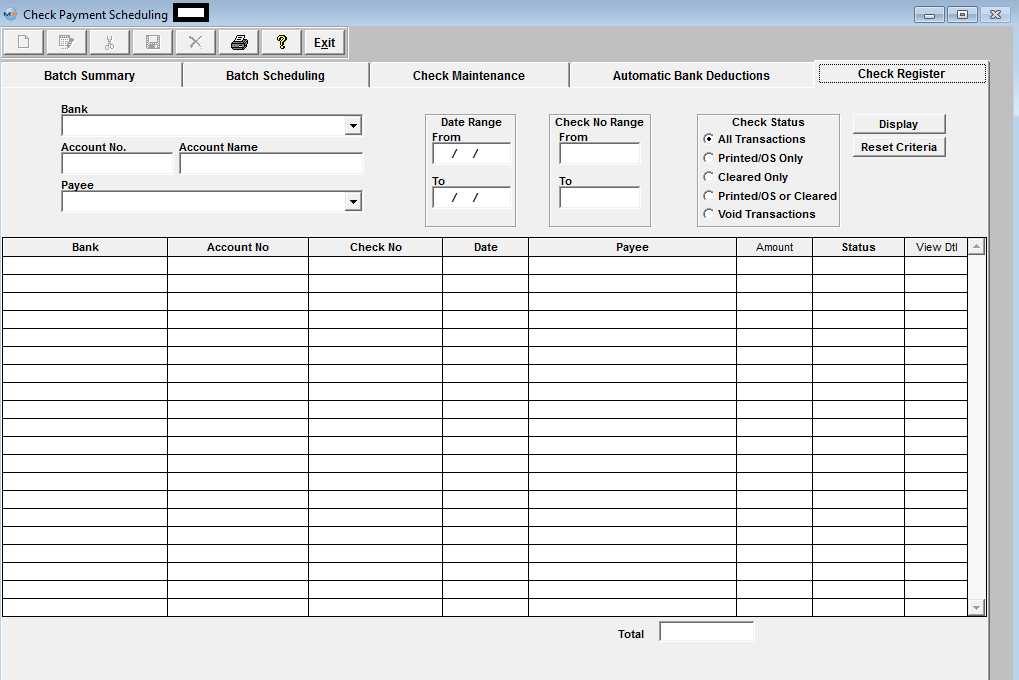This screenshot has height=680, width=1019.
Task: Open the Payee dropdown arrow
Action: (353, 202)
